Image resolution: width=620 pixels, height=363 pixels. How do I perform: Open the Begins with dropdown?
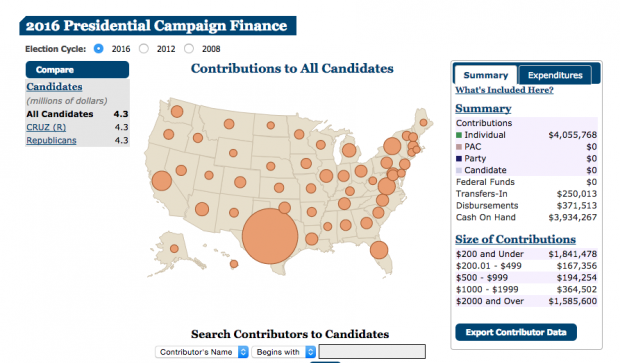point(284,352)
